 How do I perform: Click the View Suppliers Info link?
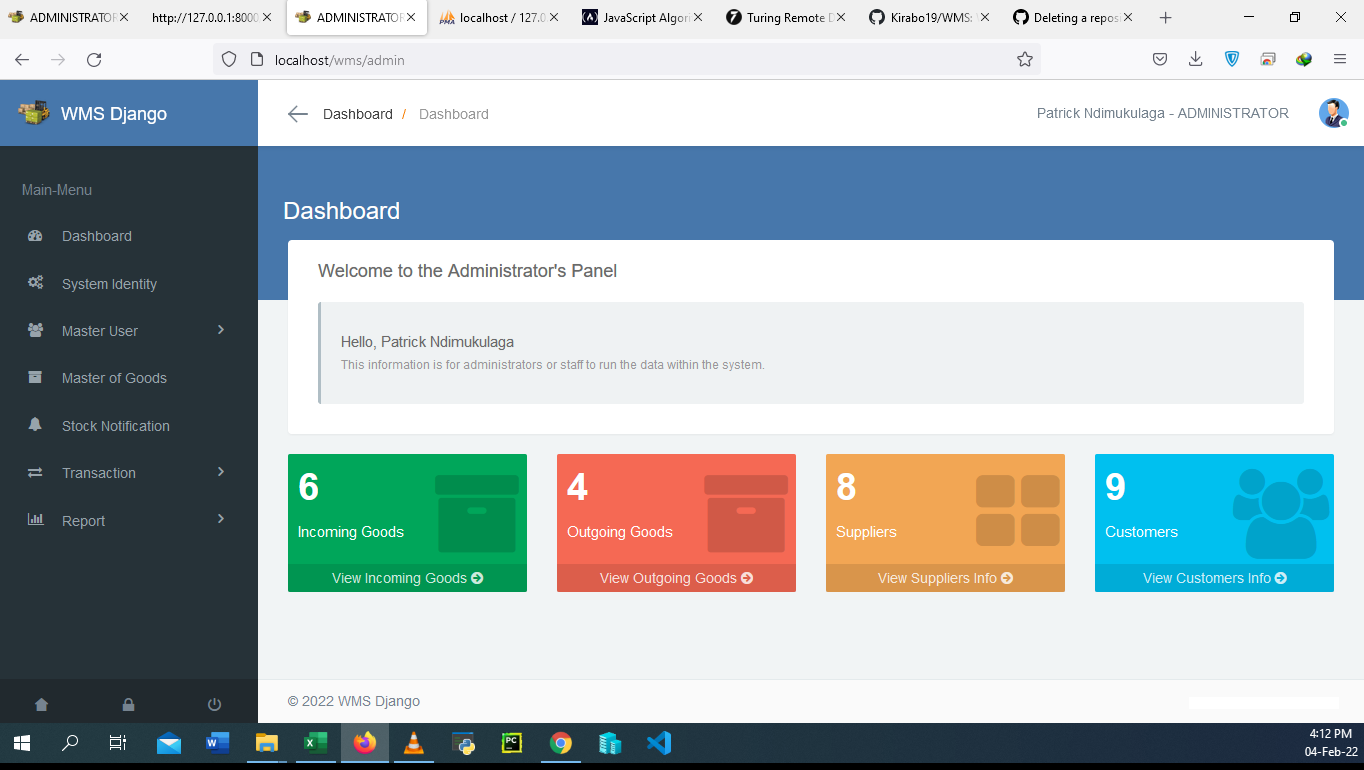(x=945, y=578)
